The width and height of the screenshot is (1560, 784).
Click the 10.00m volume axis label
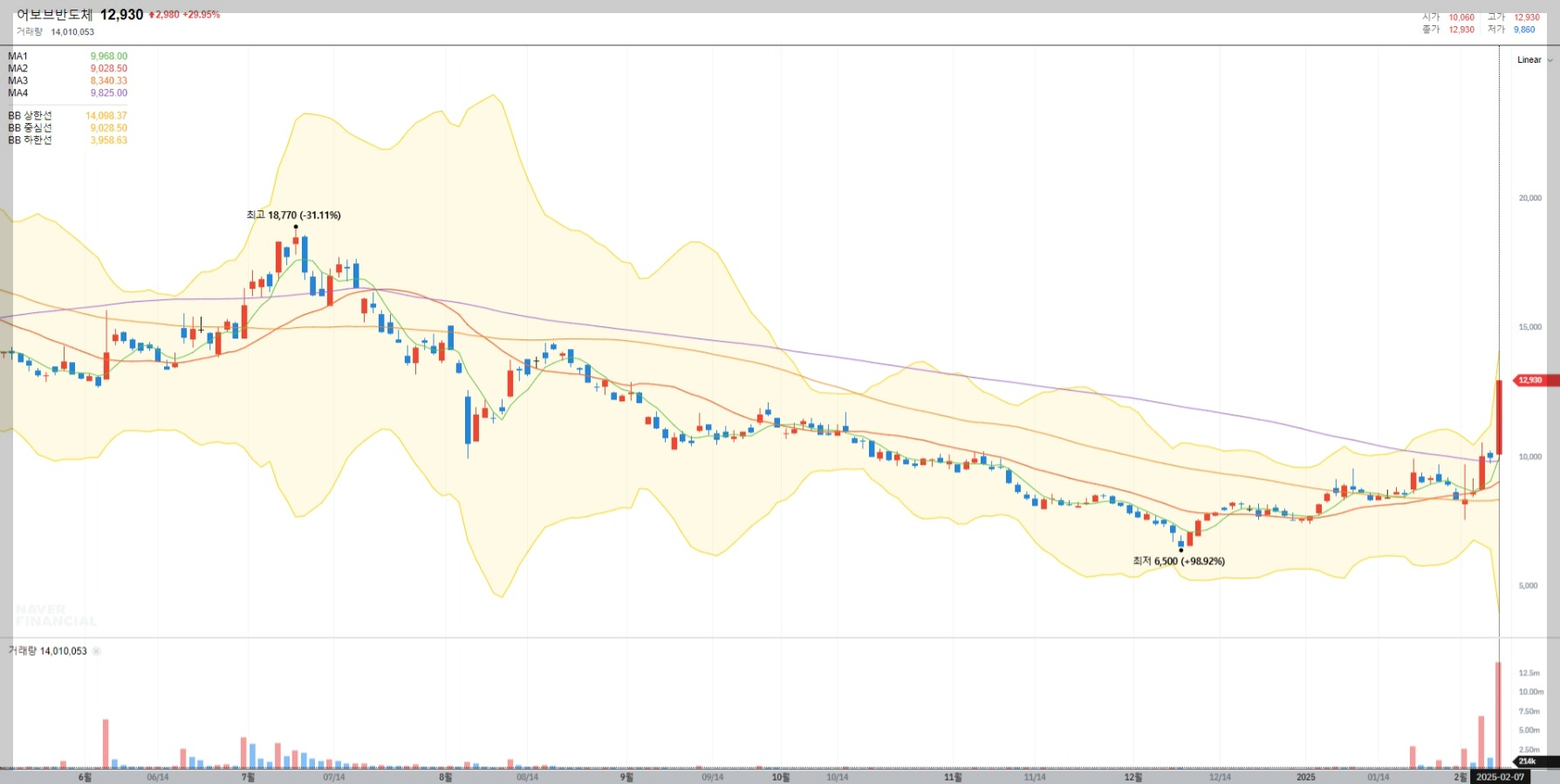click(1531, 692)
